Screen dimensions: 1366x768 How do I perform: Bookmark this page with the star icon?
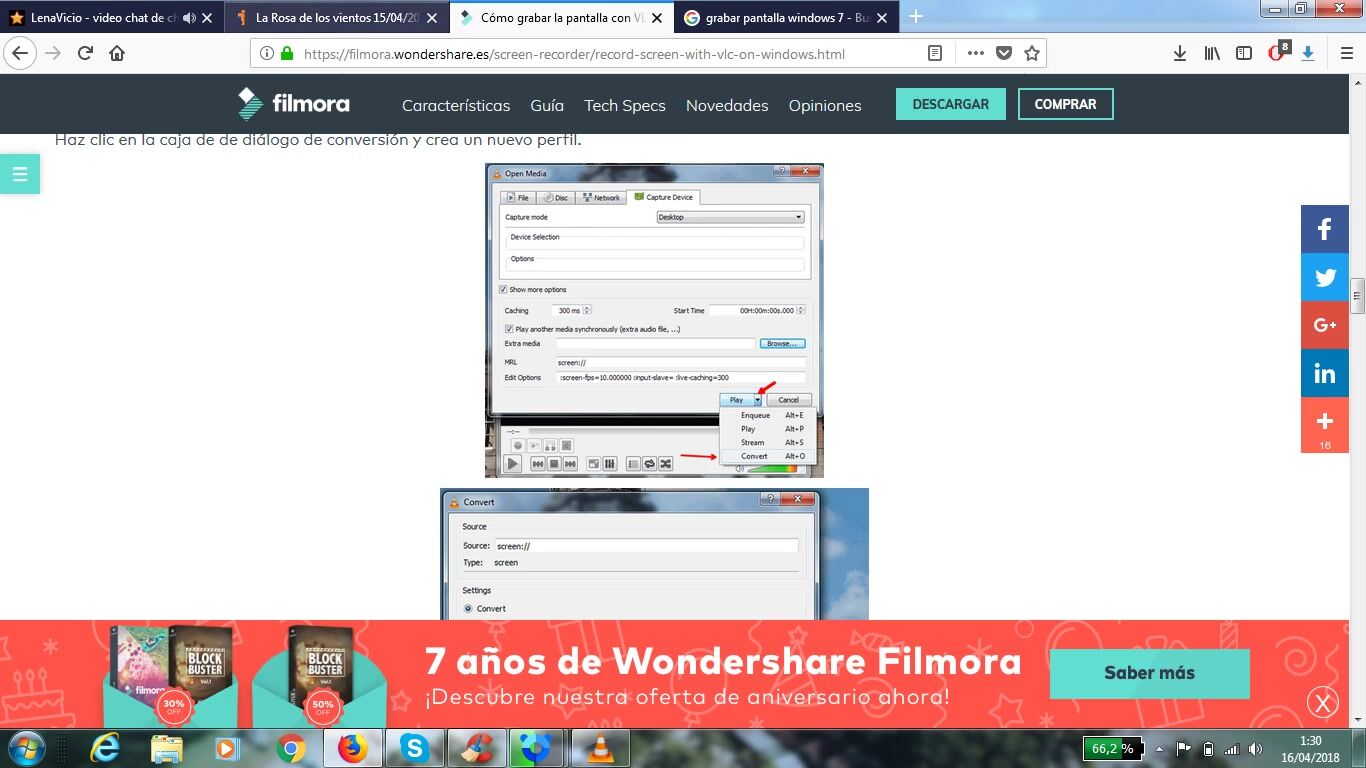tap(1032, 53)
